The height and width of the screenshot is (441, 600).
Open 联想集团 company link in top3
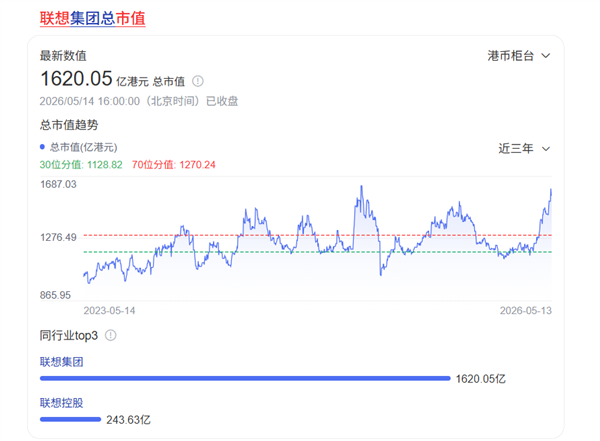tap(62, 362)
